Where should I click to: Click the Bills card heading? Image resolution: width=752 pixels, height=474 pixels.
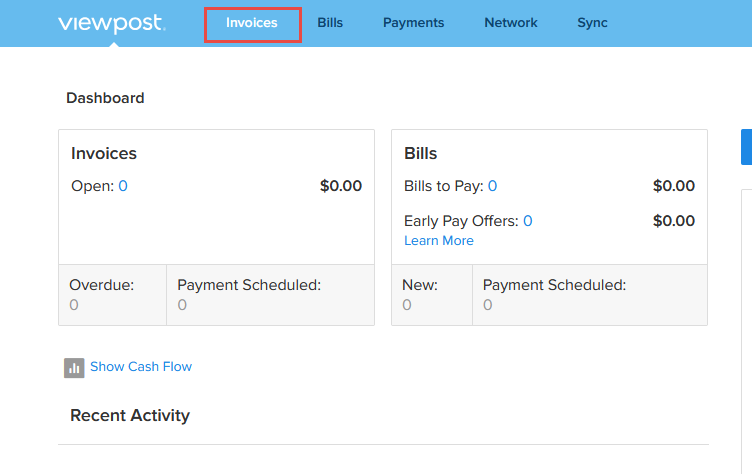pos(421,154)
